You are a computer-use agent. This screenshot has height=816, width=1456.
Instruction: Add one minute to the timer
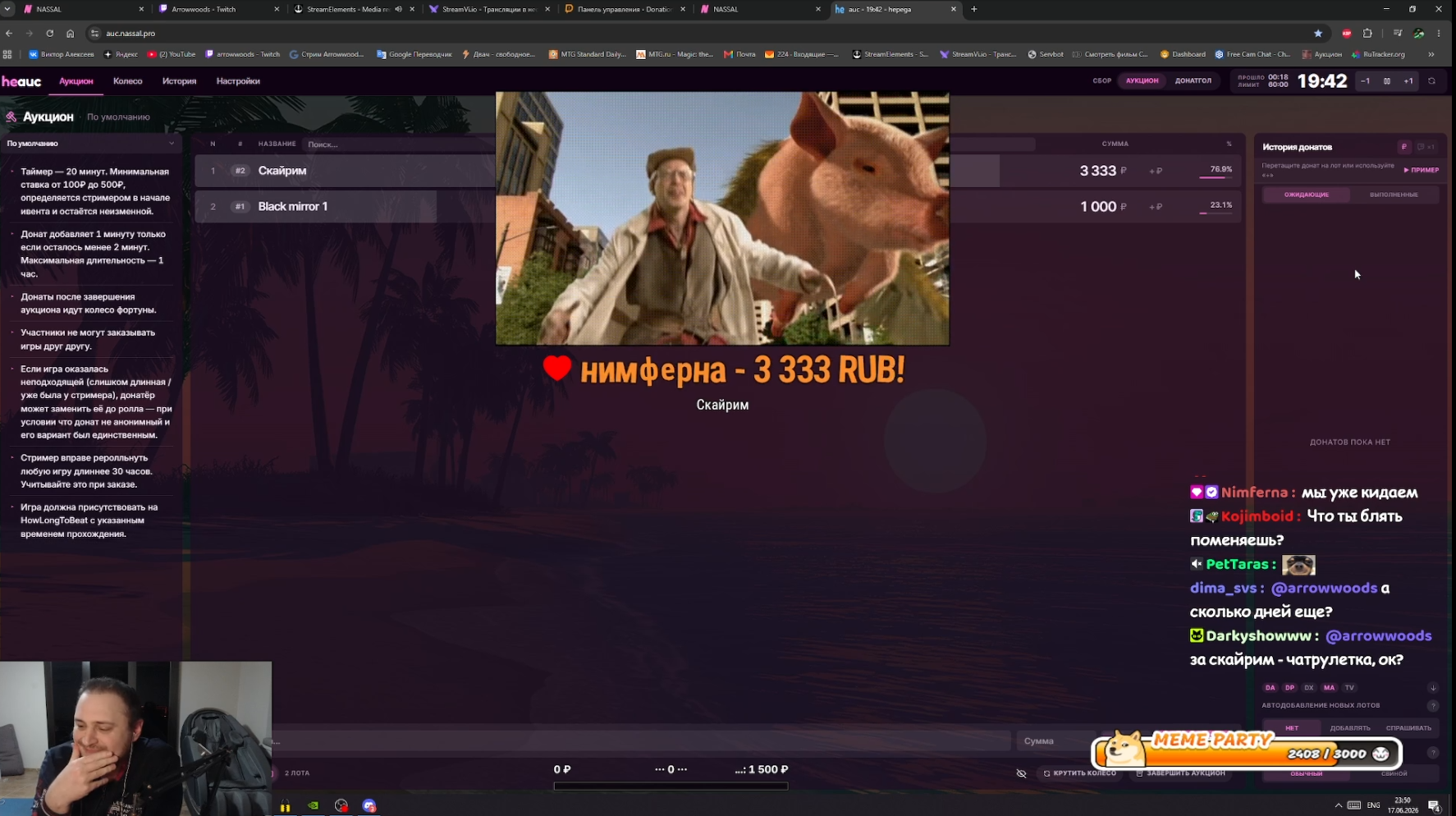pos(1408,81)
